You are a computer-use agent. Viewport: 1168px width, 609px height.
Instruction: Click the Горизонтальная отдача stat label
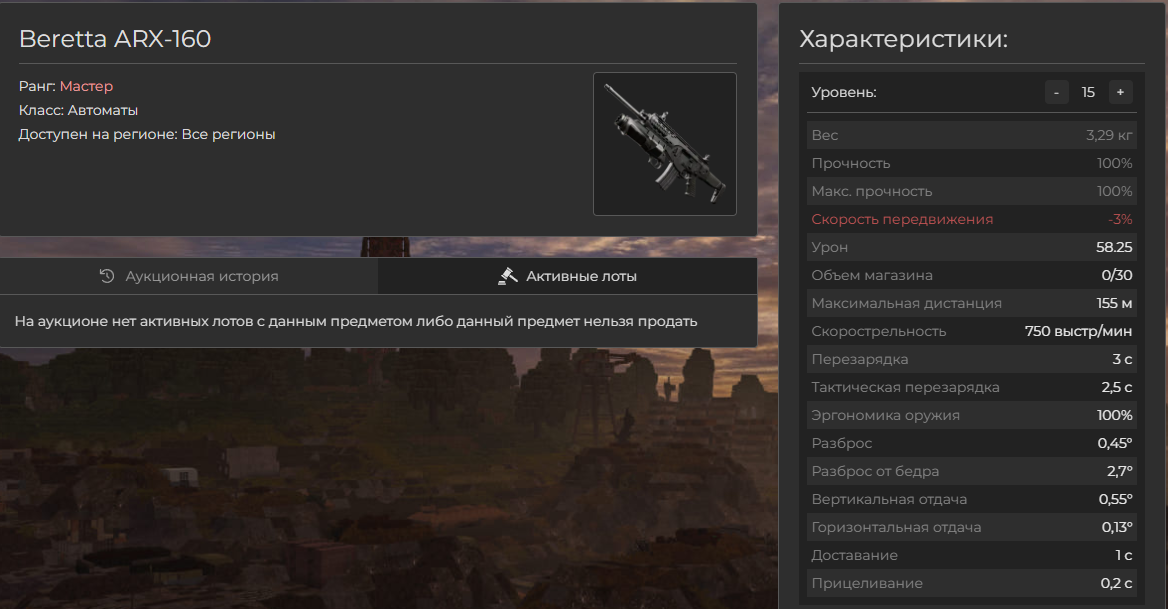896,528
